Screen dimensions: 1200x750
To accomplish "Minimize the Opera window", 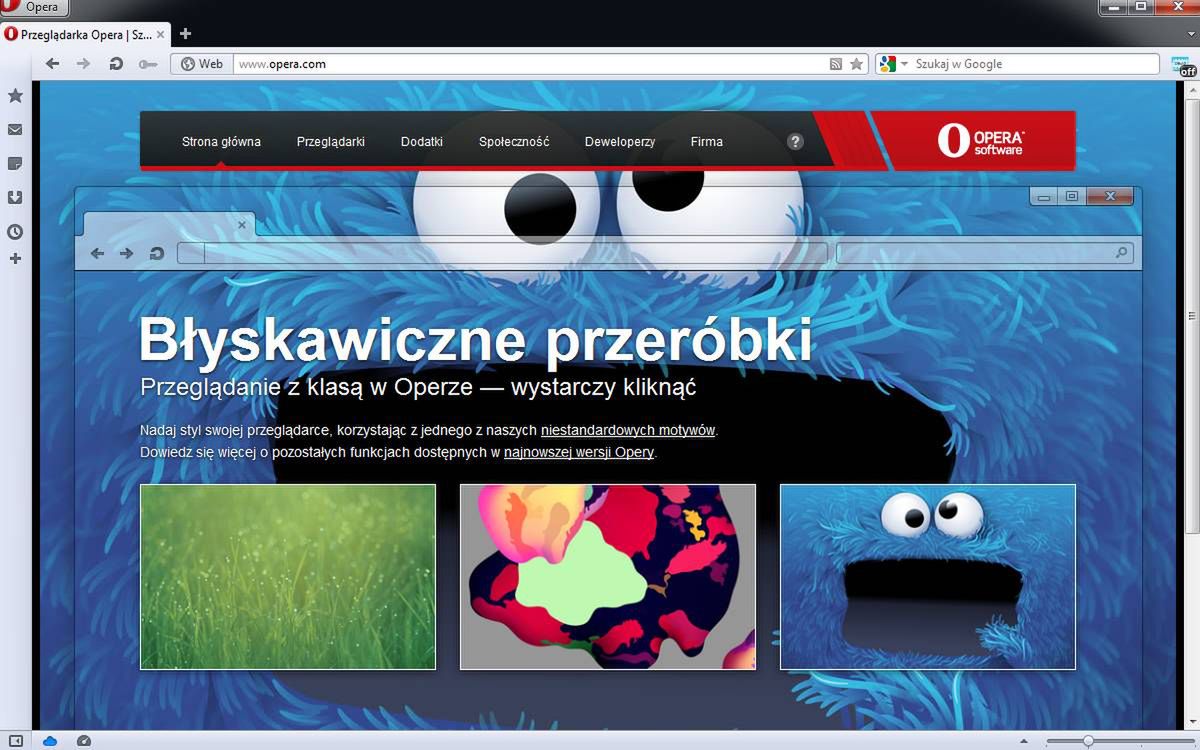I will (x=1115, y=7).
